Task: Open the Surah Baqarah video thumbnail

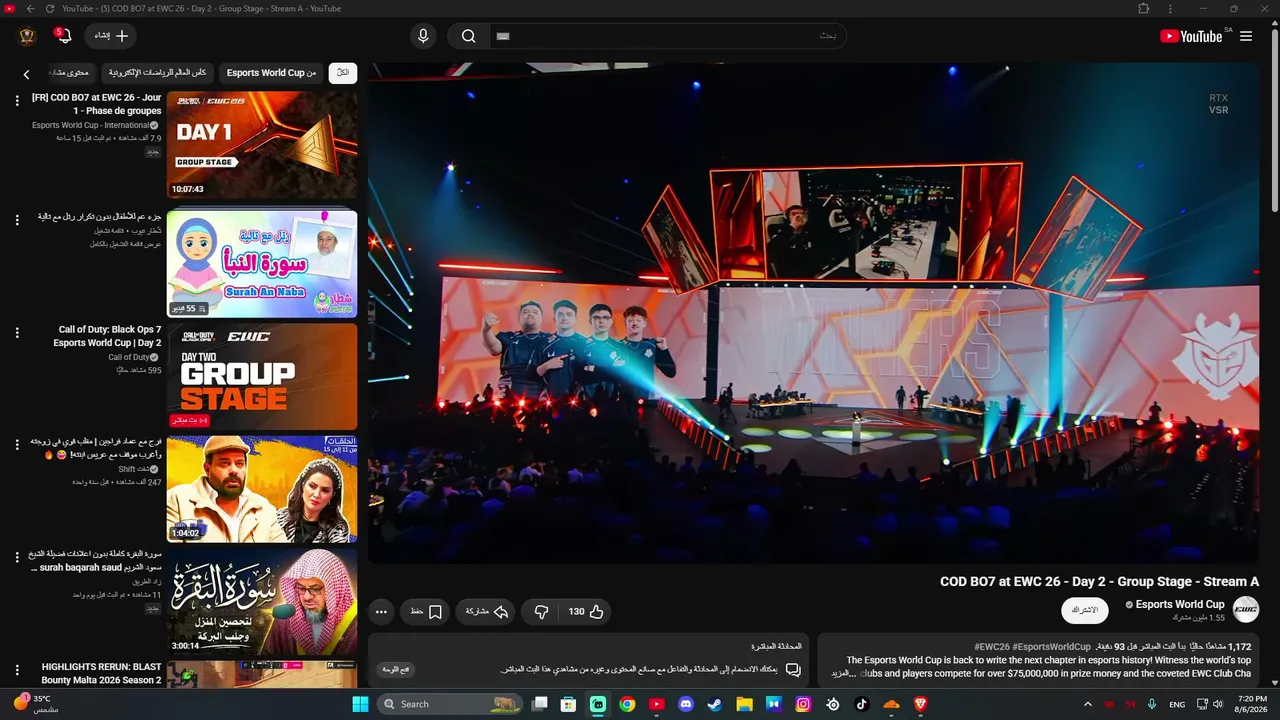Action: (x=262, y=602)
